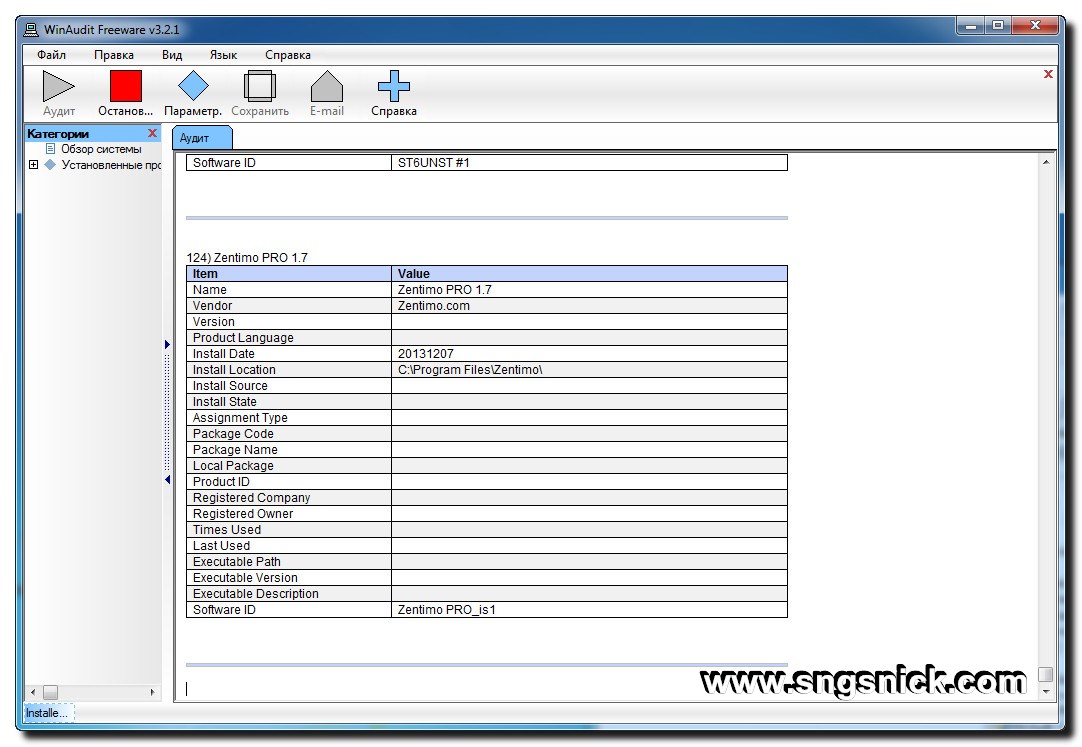Open the Вид menu
The width and height of the screenshot is (1082, 747).
pyautogui.click(x=172, y=55)
